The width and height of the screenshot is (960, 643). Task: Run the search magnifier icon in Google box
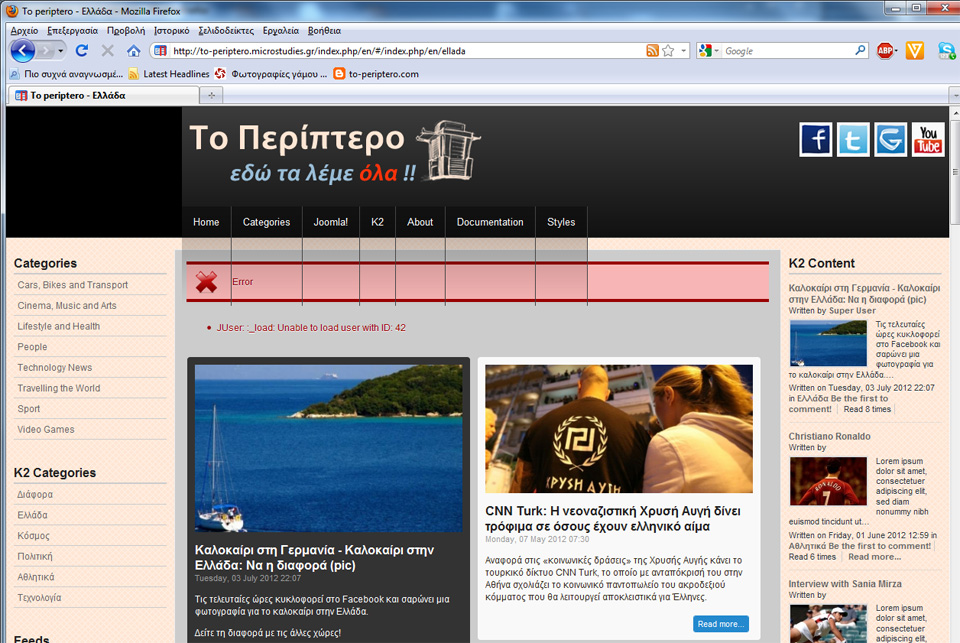click(x=860, y=50)
